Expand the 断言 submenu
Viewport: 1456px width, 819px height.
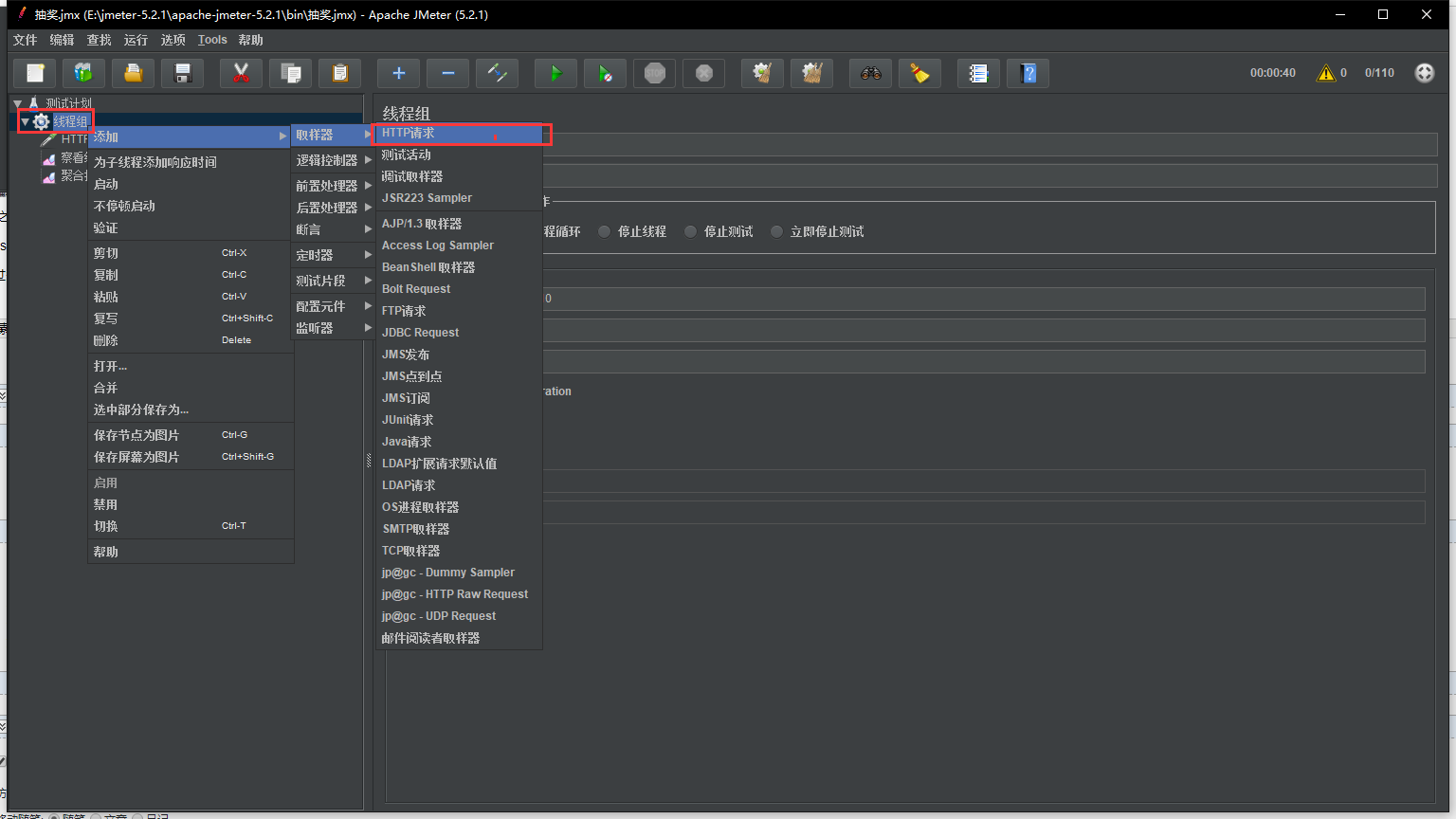(x=333, y=229)
